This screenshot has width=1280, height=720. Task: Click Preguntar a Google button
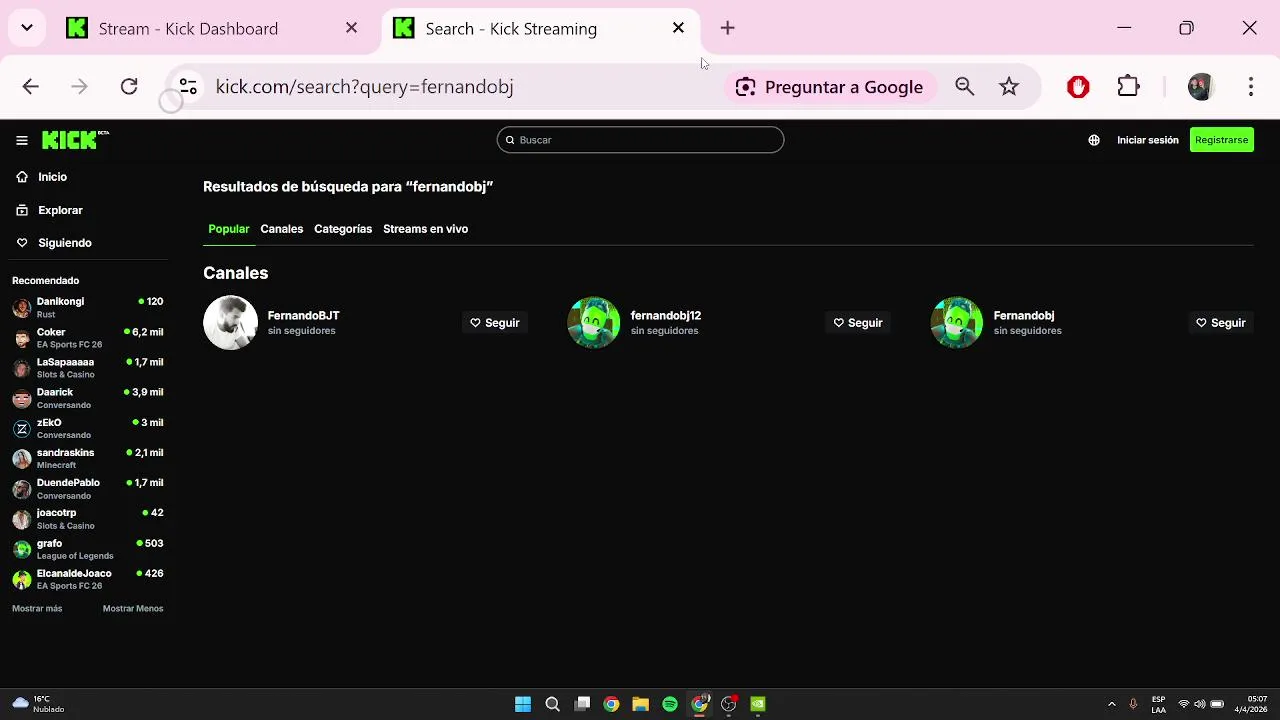click(829, 87)
